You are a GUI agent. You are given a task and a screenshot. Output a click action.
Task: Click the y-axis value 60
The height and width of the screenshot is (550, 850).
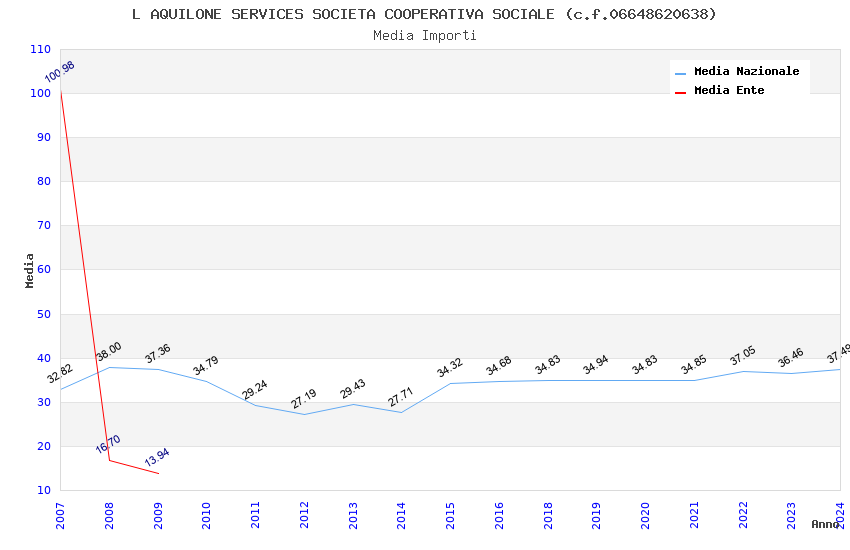44,269
